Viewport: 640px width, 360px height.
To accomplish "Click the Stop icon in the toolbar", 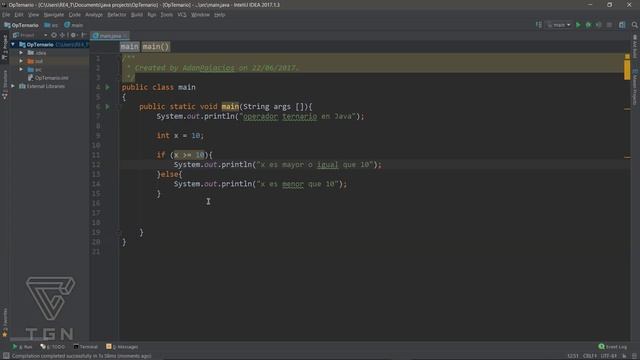I will [x=609, y=25].
